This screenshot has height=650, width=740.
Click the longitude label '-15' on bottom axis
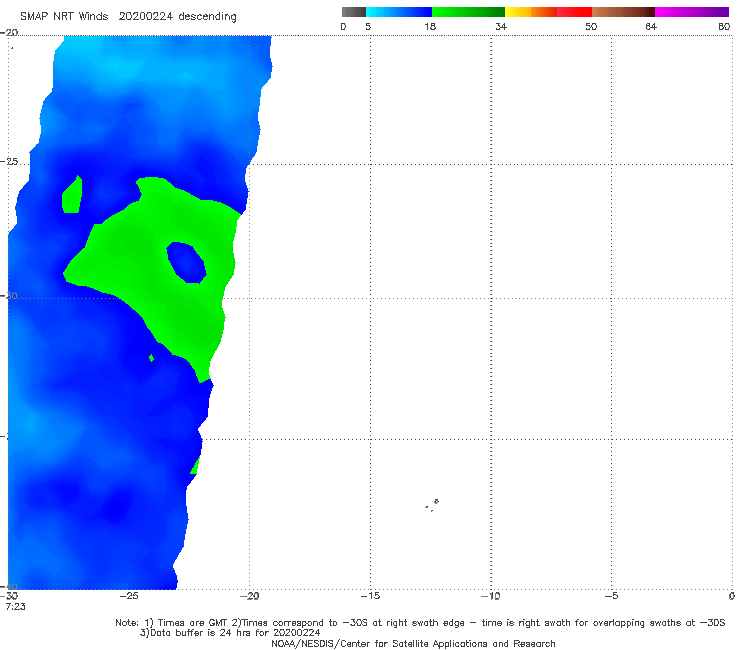point(370,596)
